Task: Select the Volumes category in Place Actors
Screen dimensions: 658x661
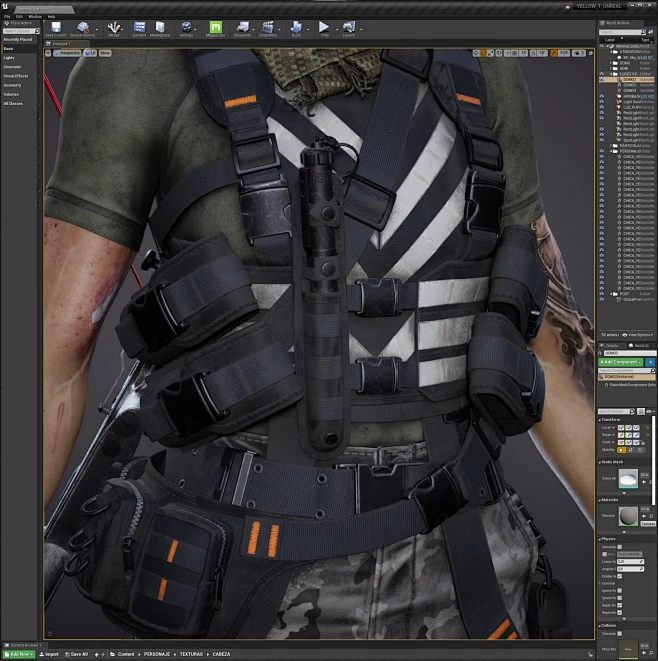Action: click(11, 94)
